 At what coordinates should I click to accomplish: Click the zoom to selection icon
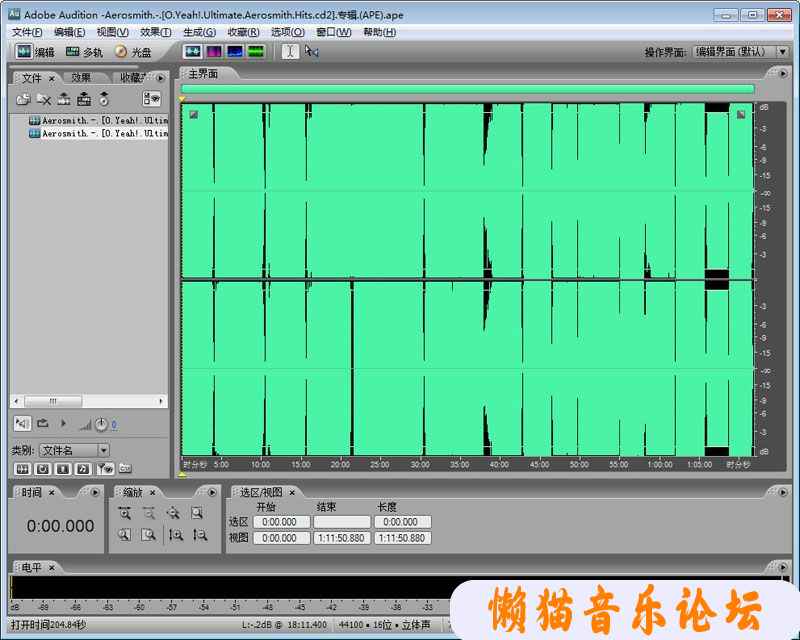(197, 513)
